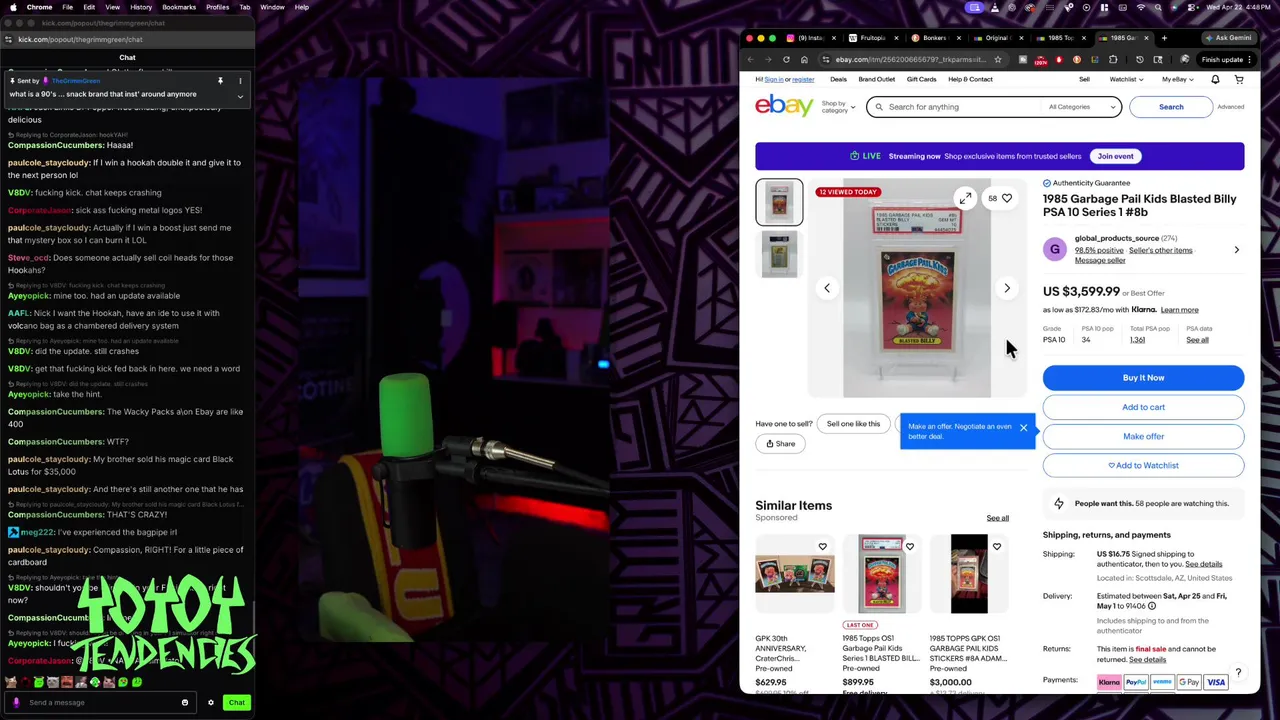Screen dimensions: 1280x720
Task: Expand the My eBay dropdown
Action: point(1177,79)
